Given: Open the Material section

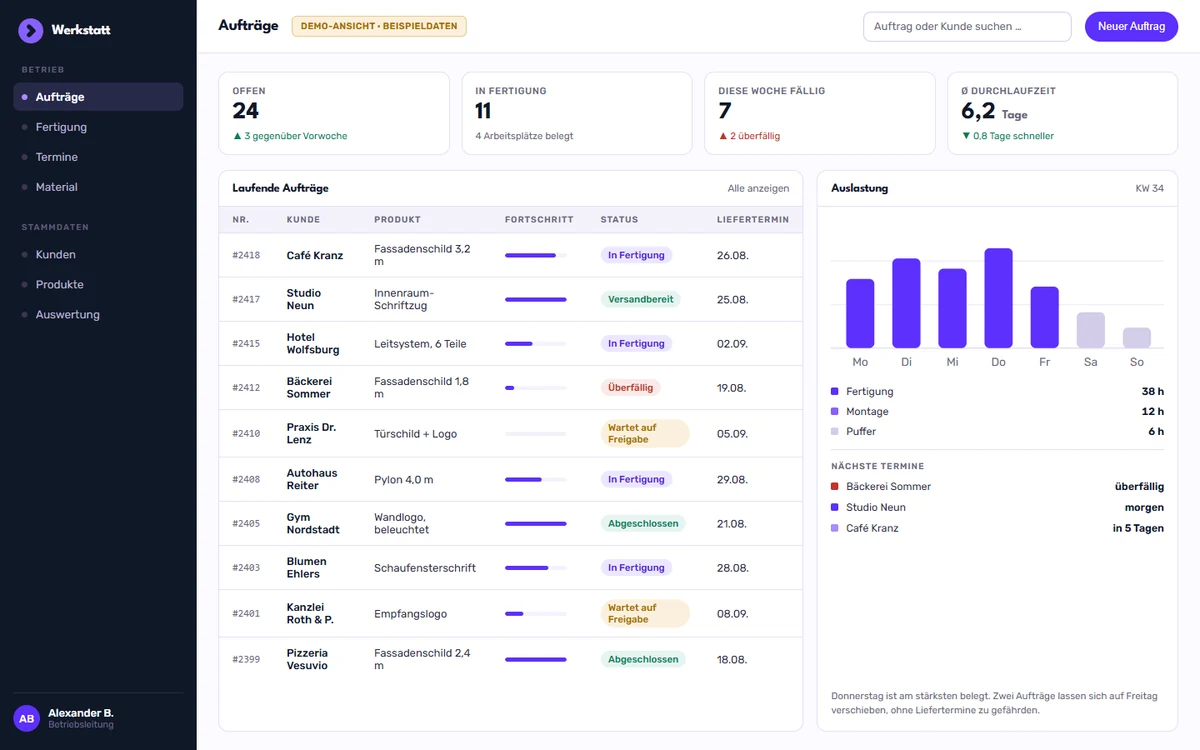Looking at the screenshot, I should coord(98,187).
